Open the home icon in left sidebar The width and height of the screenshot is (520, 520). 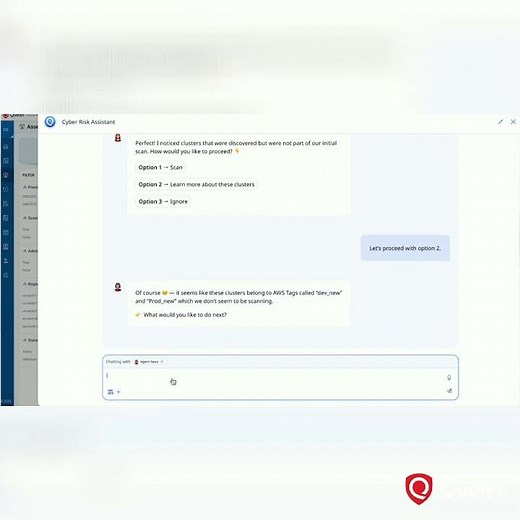pyautogui.click(x=6, y=146)
